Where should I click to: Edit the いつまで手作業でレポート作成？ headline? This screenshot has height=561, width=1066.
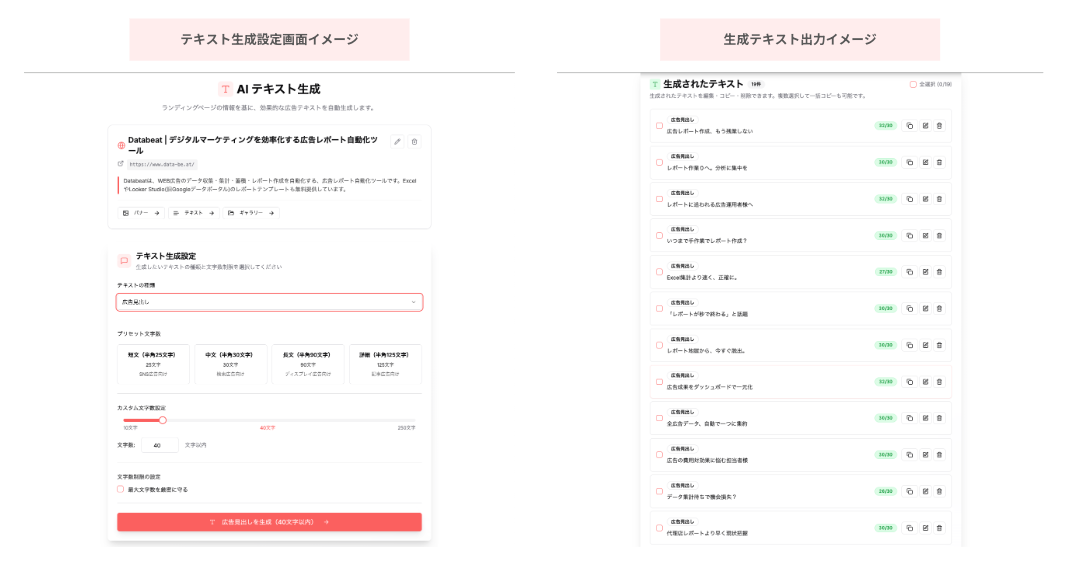coord(925,235)
